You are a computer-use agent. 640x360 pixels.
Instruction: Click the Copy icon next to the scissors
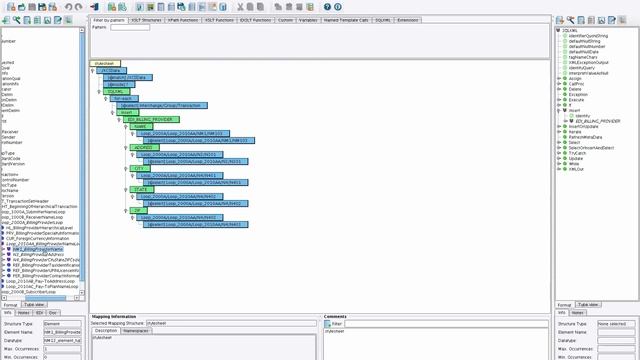click(x=250, y=7)
